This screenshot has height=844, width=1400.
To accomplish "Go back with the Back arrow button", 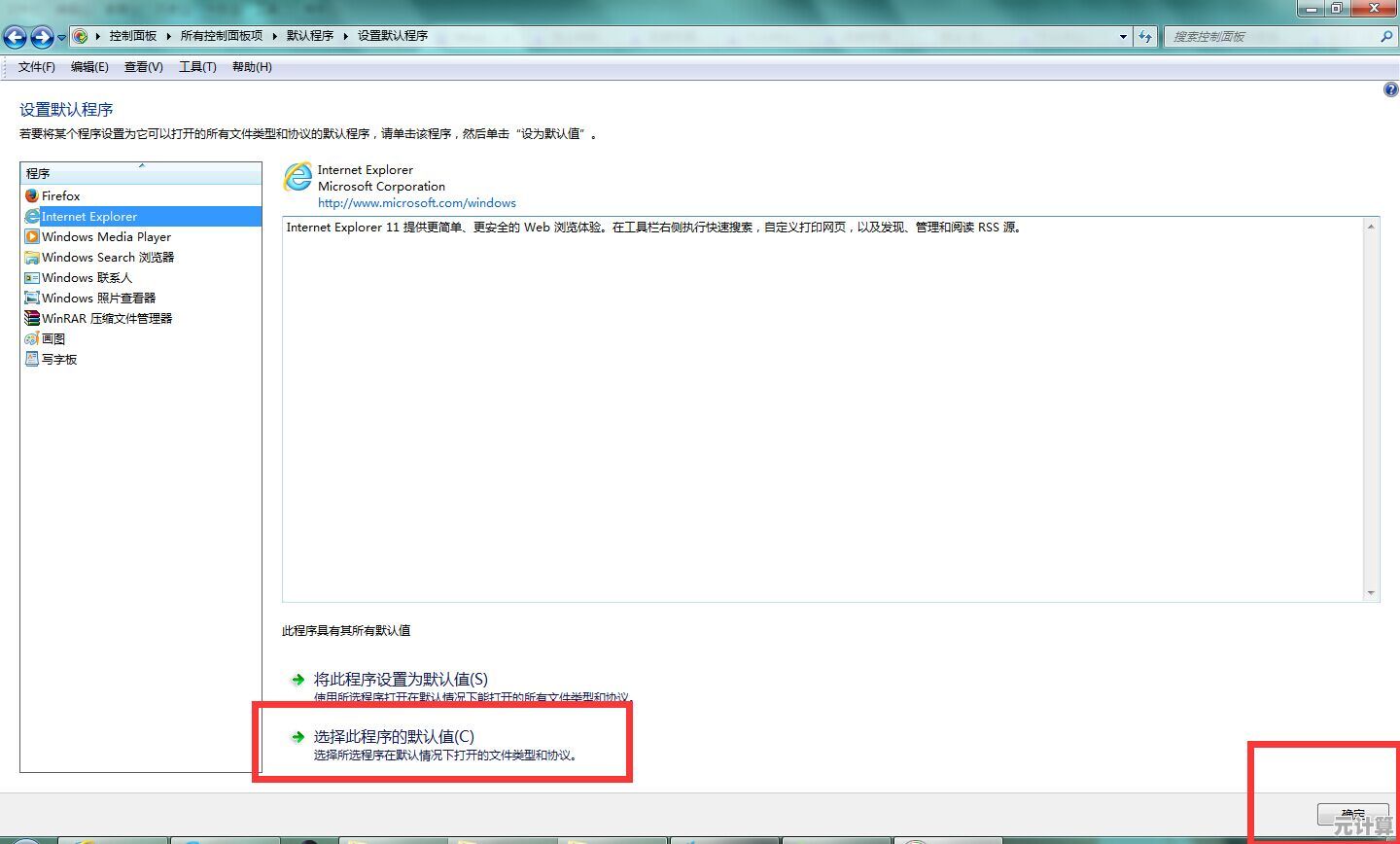I will (x=15, y=37).
